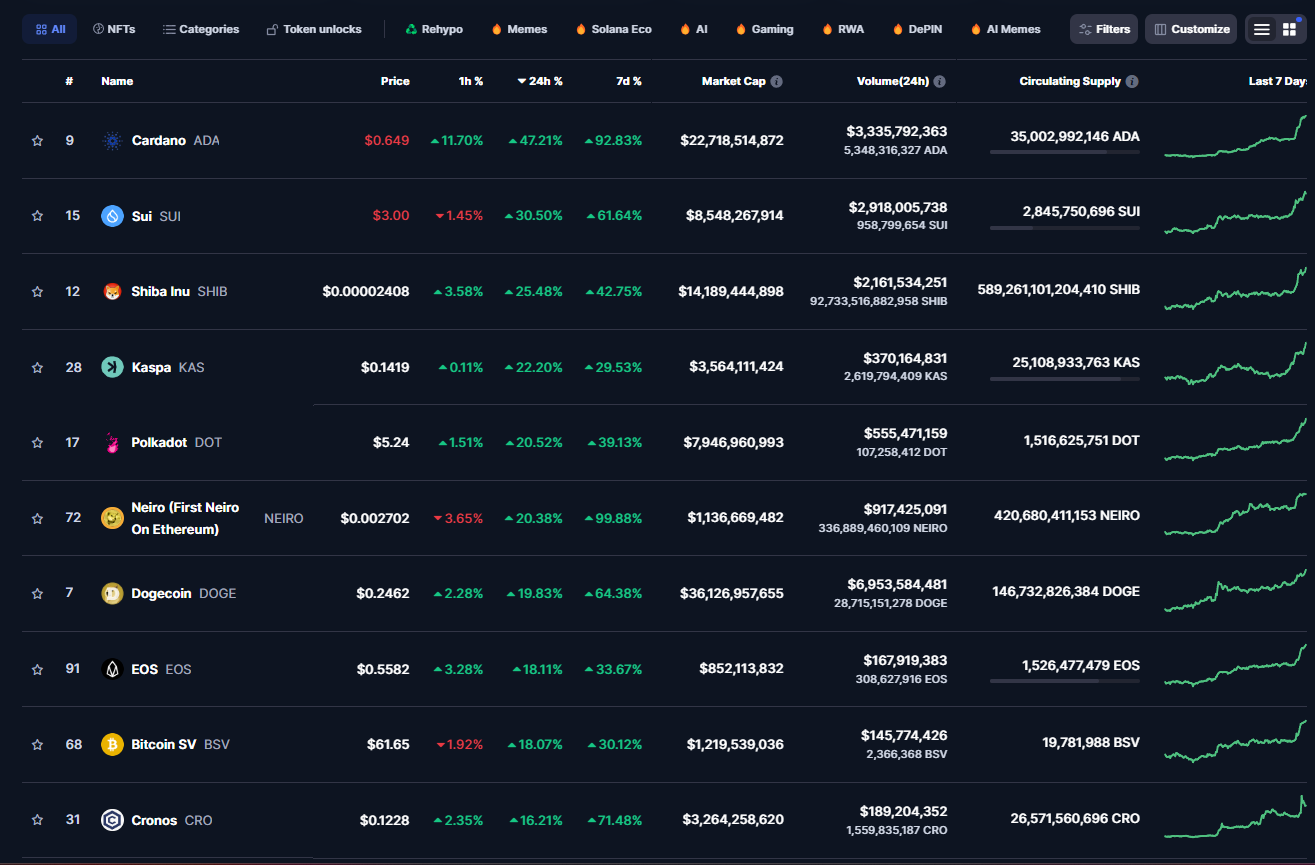Open the Customize columns menu
The width and height of the screenshot is (1315, 865).
(x=1190, y=30)
